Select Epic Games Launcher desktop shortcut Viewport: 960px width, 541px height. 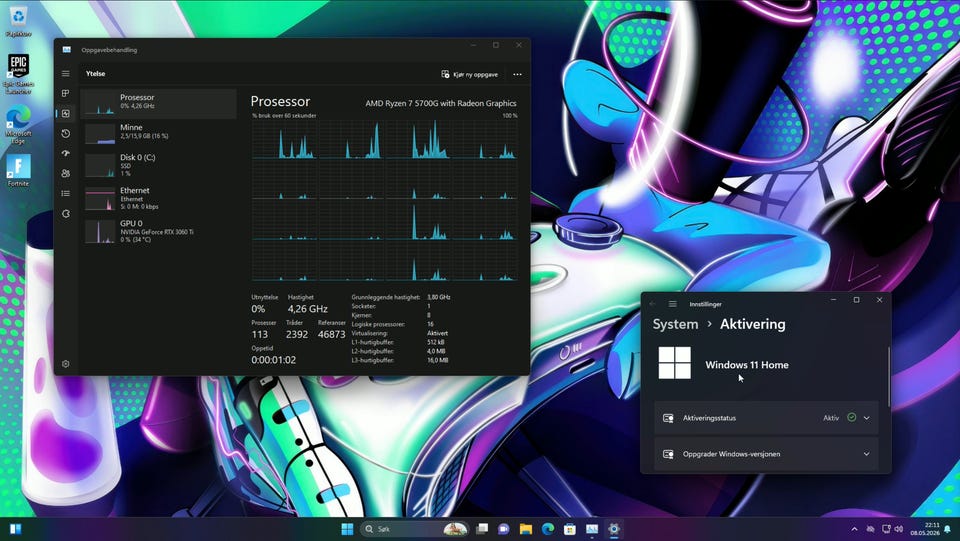(x=18, y=73)
